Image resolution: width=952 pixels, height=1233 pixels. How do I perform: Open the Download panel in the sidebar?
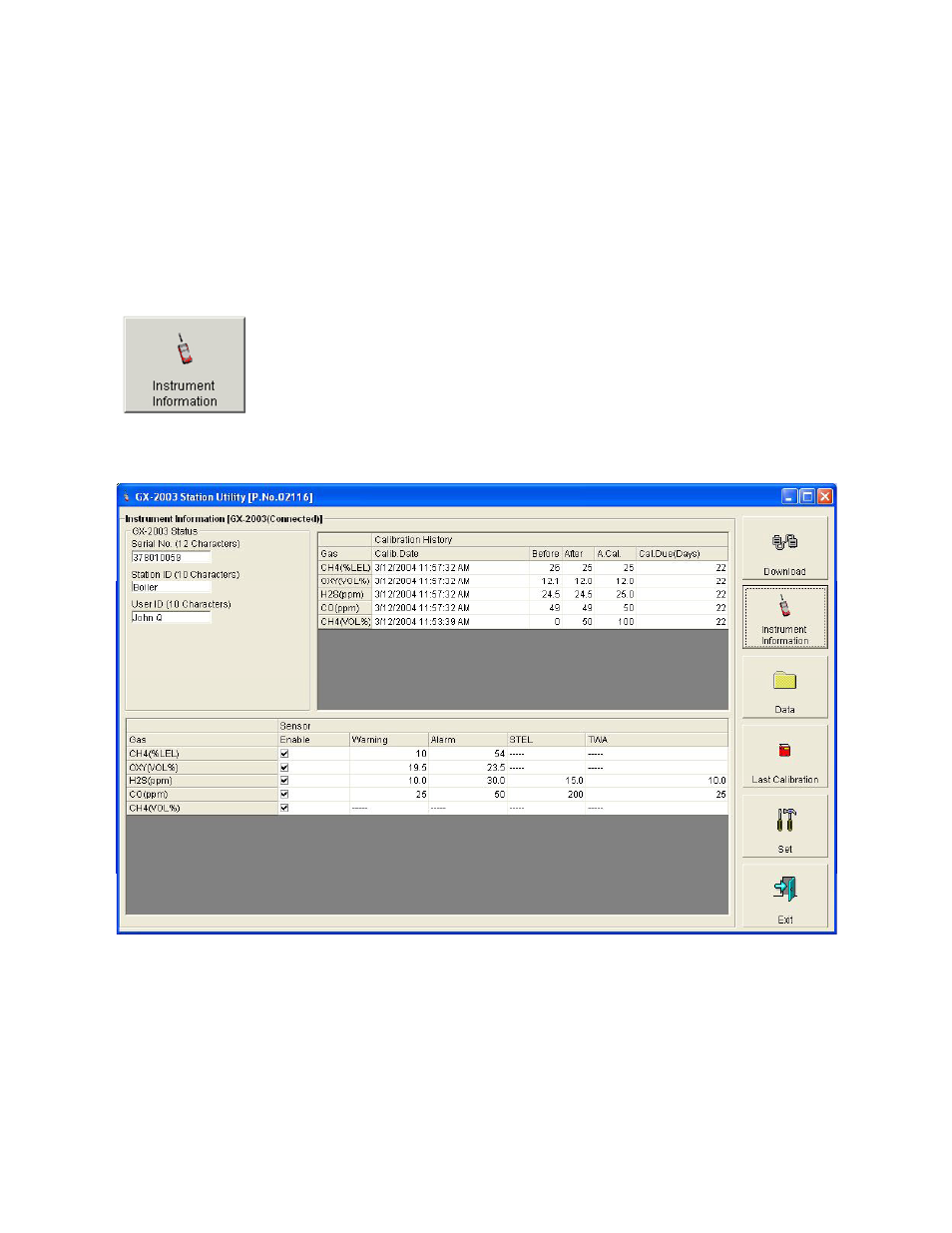(784, 548)
